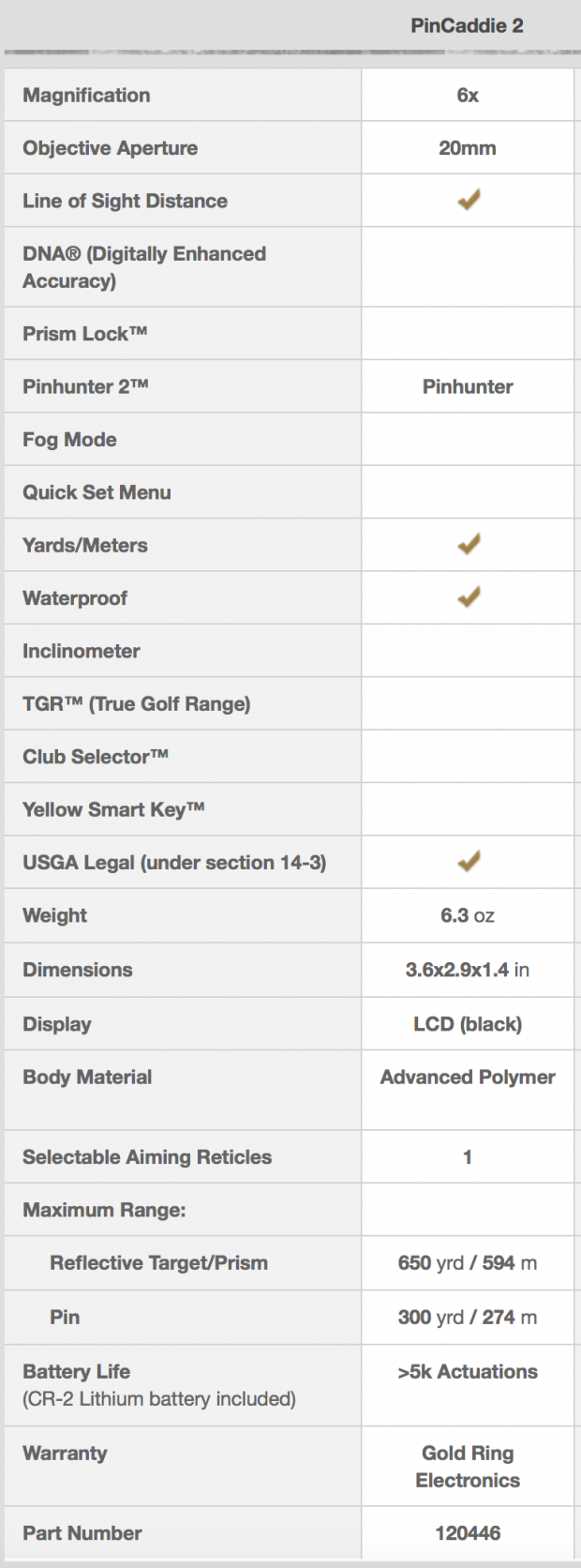Click the Line of Sight Distance checkmark
The width and height of the screenshot is (581, 1568).
click(x=469, y=200)
